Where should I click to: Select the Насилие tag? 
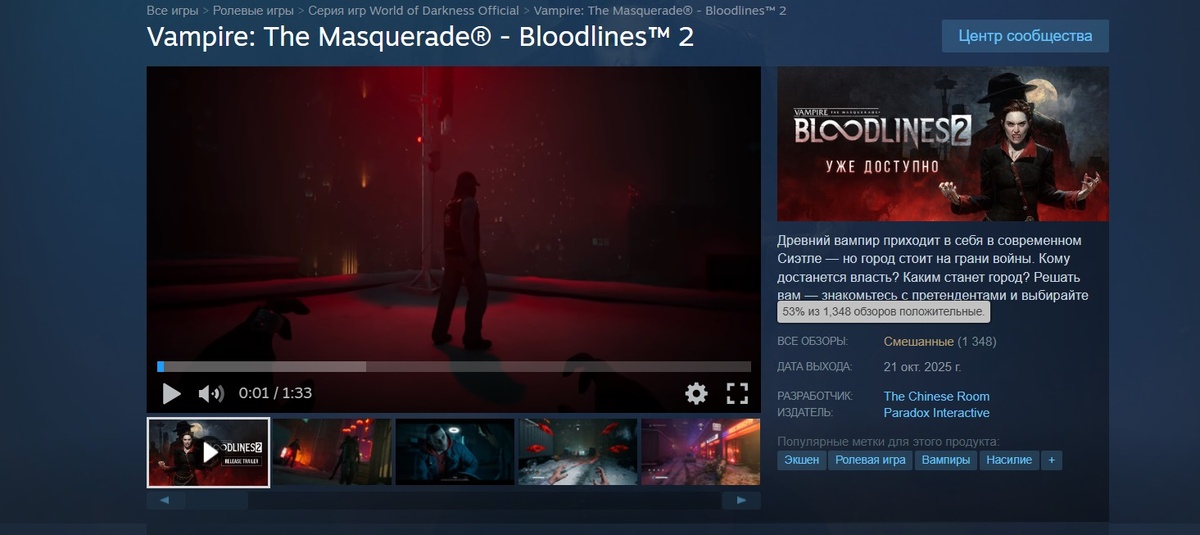[x=1008, y=460]
